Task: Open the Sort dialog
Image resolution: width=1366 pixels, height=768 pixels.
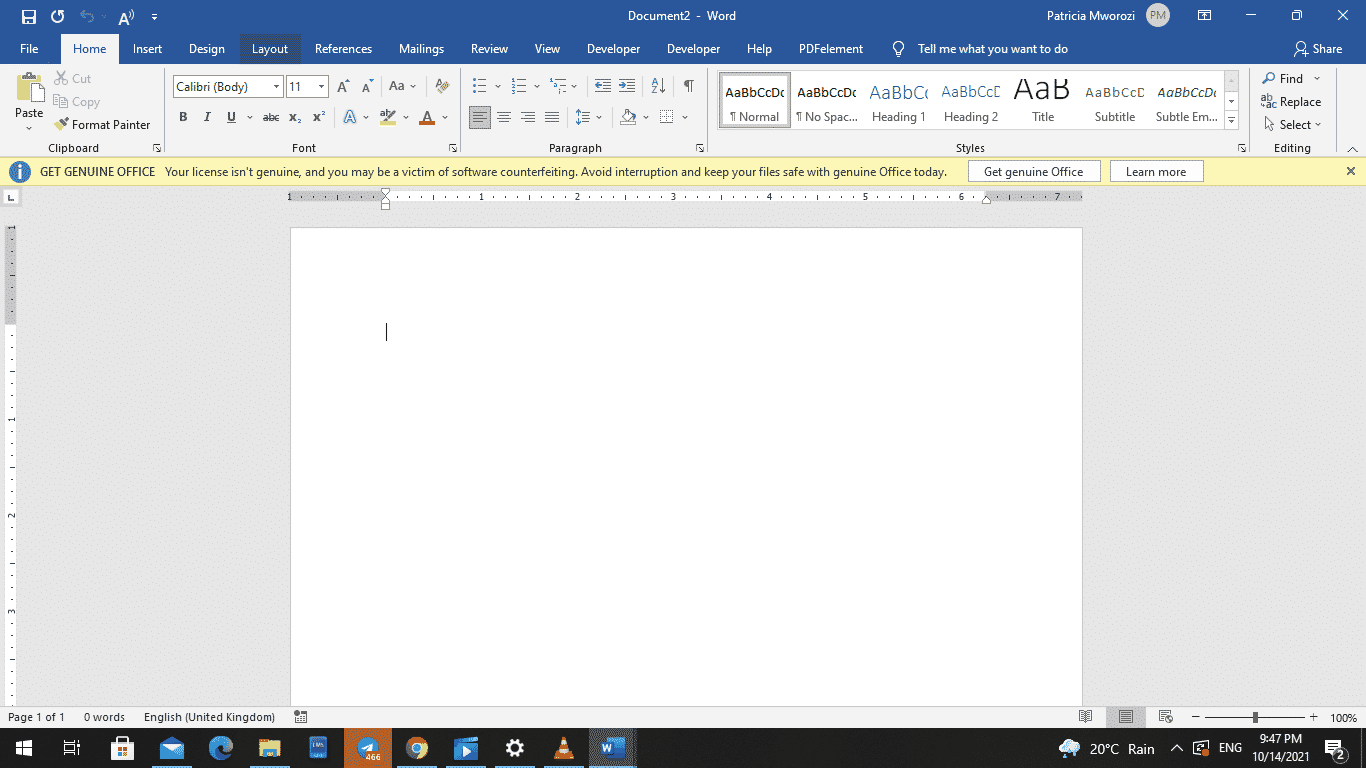Action: 657,86
